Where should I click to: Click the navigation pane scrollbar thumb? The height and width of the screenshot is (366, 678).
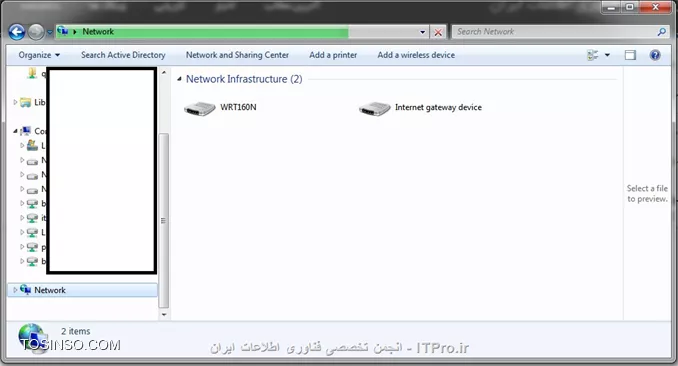[x=163, y=220]
